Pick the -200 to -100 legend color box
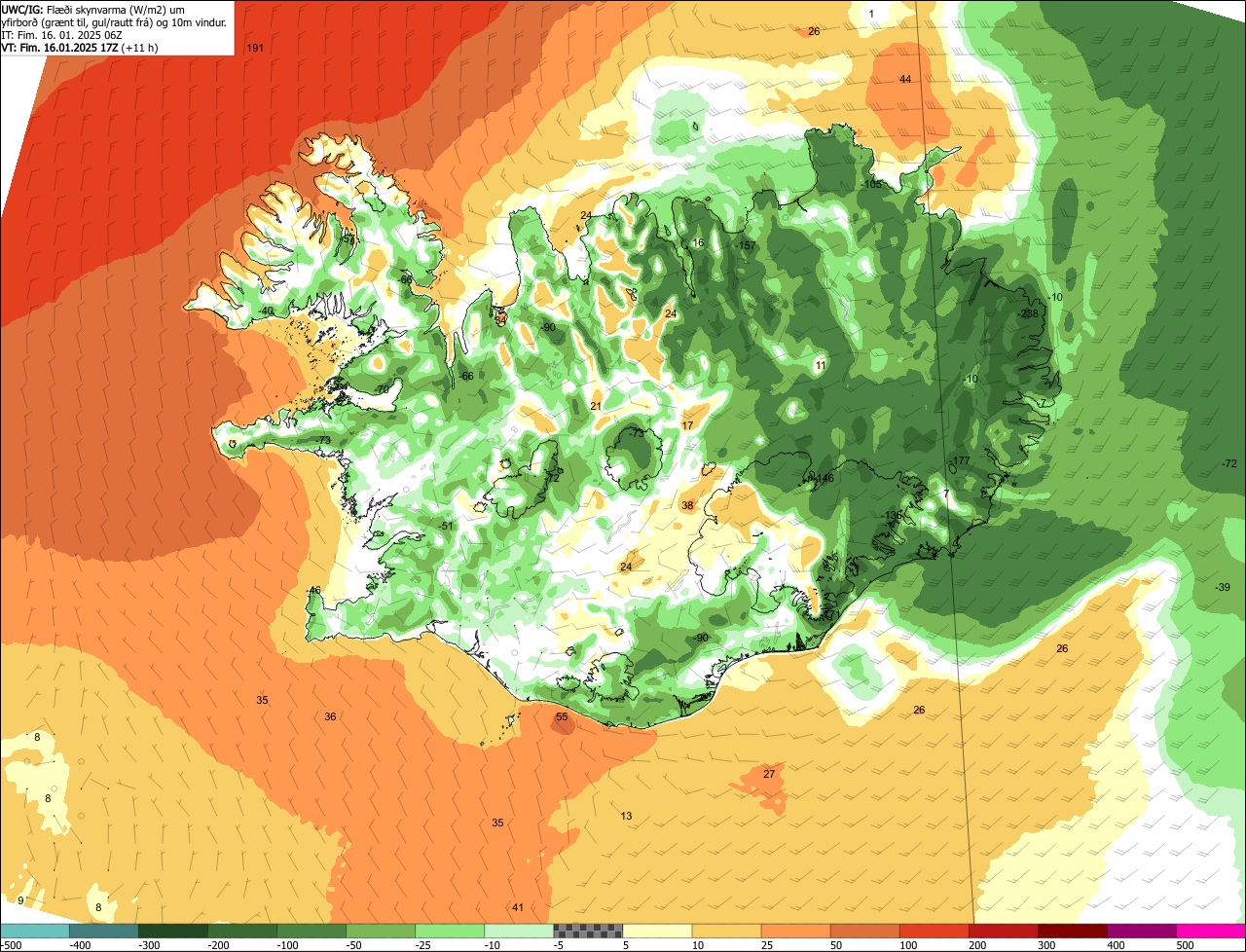This screenshot has height=952, width=1246. (241, 931)
